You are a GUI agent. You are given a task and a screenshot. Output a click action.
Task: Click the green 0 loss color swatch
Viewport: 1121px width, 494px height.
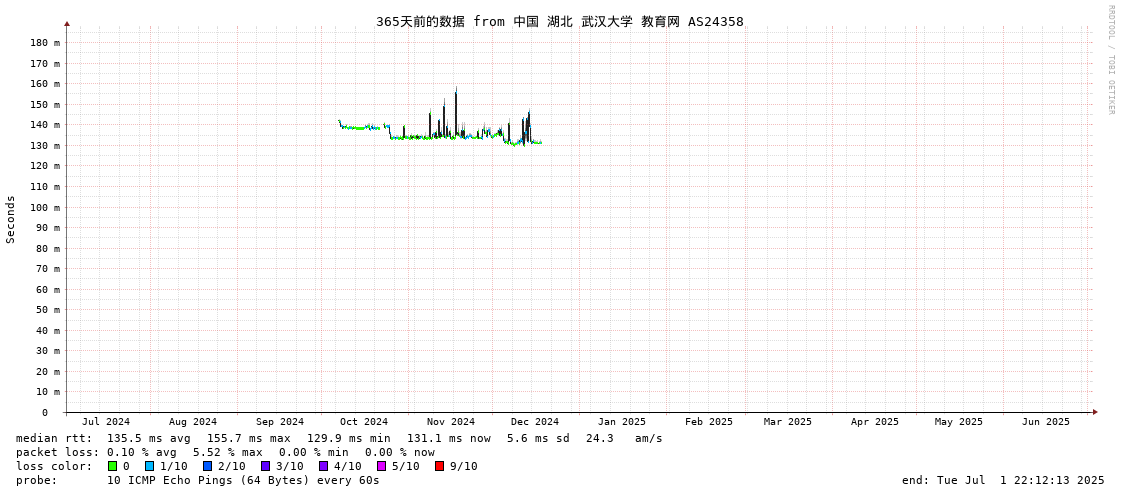point(112,466)
